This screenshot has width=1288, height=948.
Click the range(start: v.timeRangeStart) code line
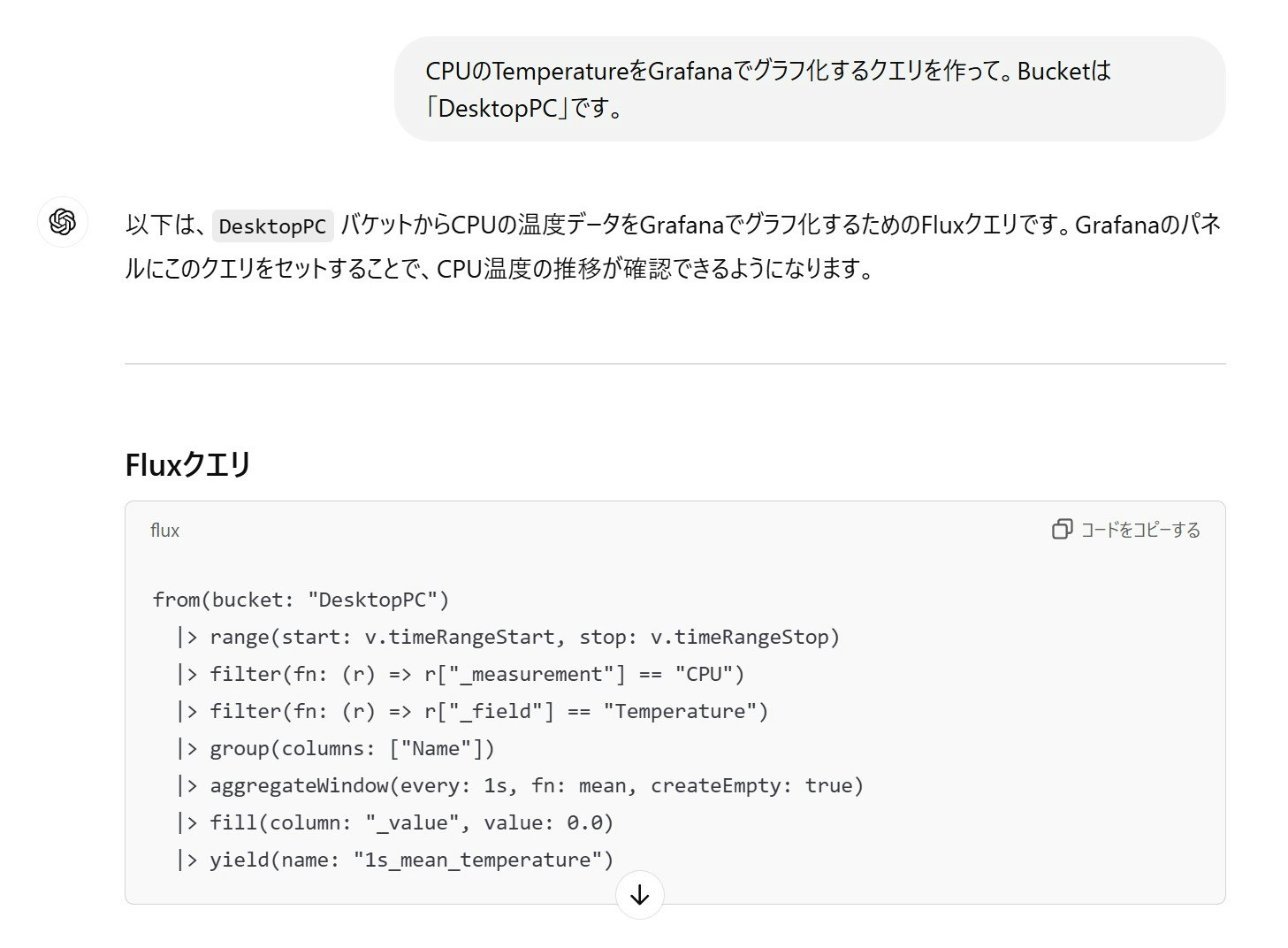pyautogui.click(x=507, y=637)
